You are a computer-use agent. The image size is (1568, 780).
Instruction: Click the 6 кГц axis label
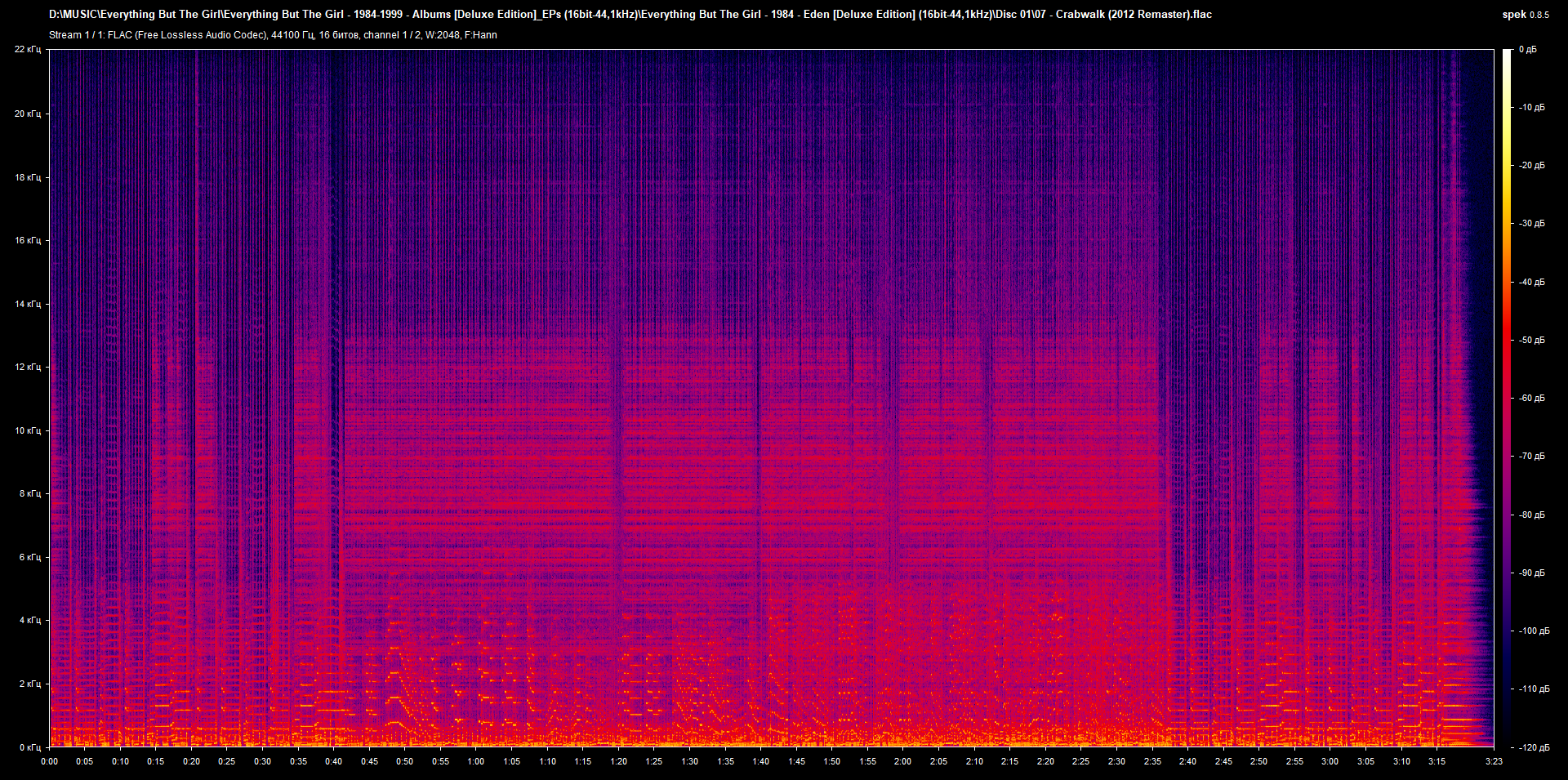29,557
